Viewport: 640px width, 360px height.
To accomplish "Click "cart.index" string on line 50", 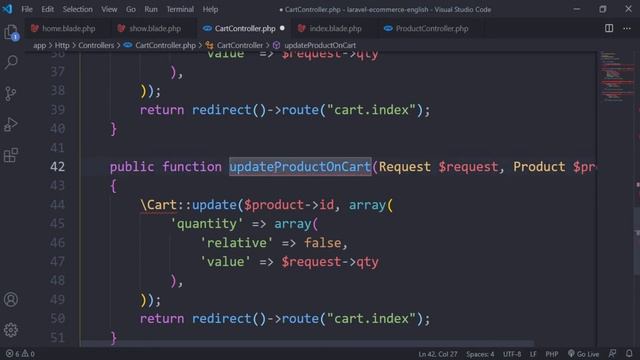I will click(x=371, y=318).
